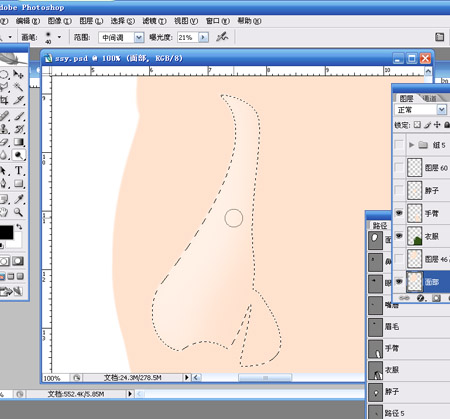Select the 眉毛 path entry

tap(409, 327)
